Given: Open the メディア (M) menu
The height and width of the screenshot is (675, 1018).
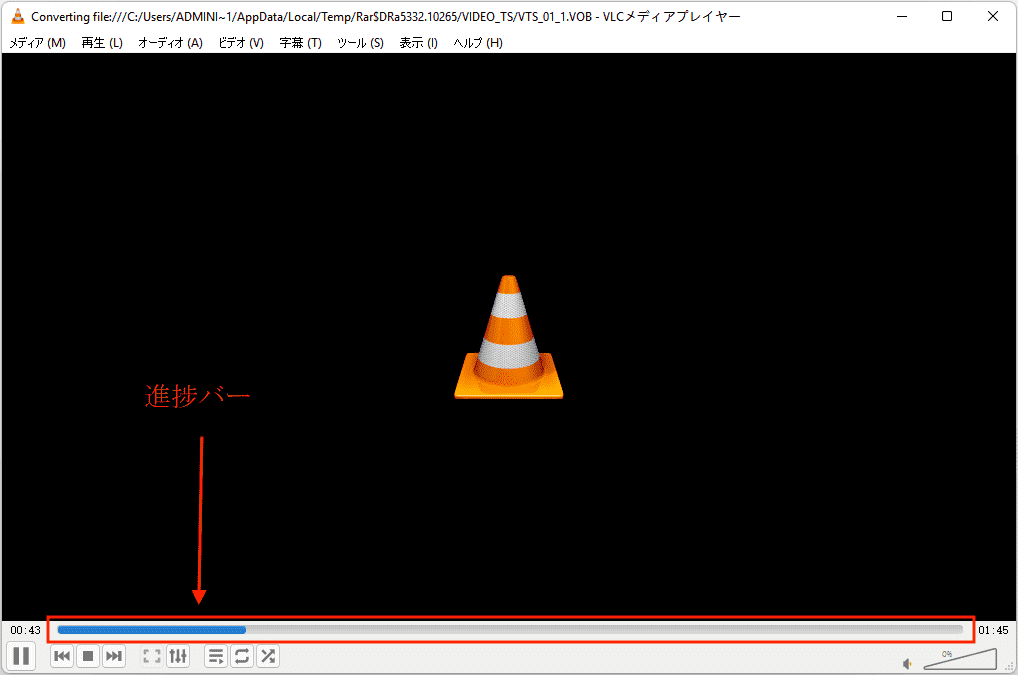Looking at the screenshot, I should click(38, 43).
